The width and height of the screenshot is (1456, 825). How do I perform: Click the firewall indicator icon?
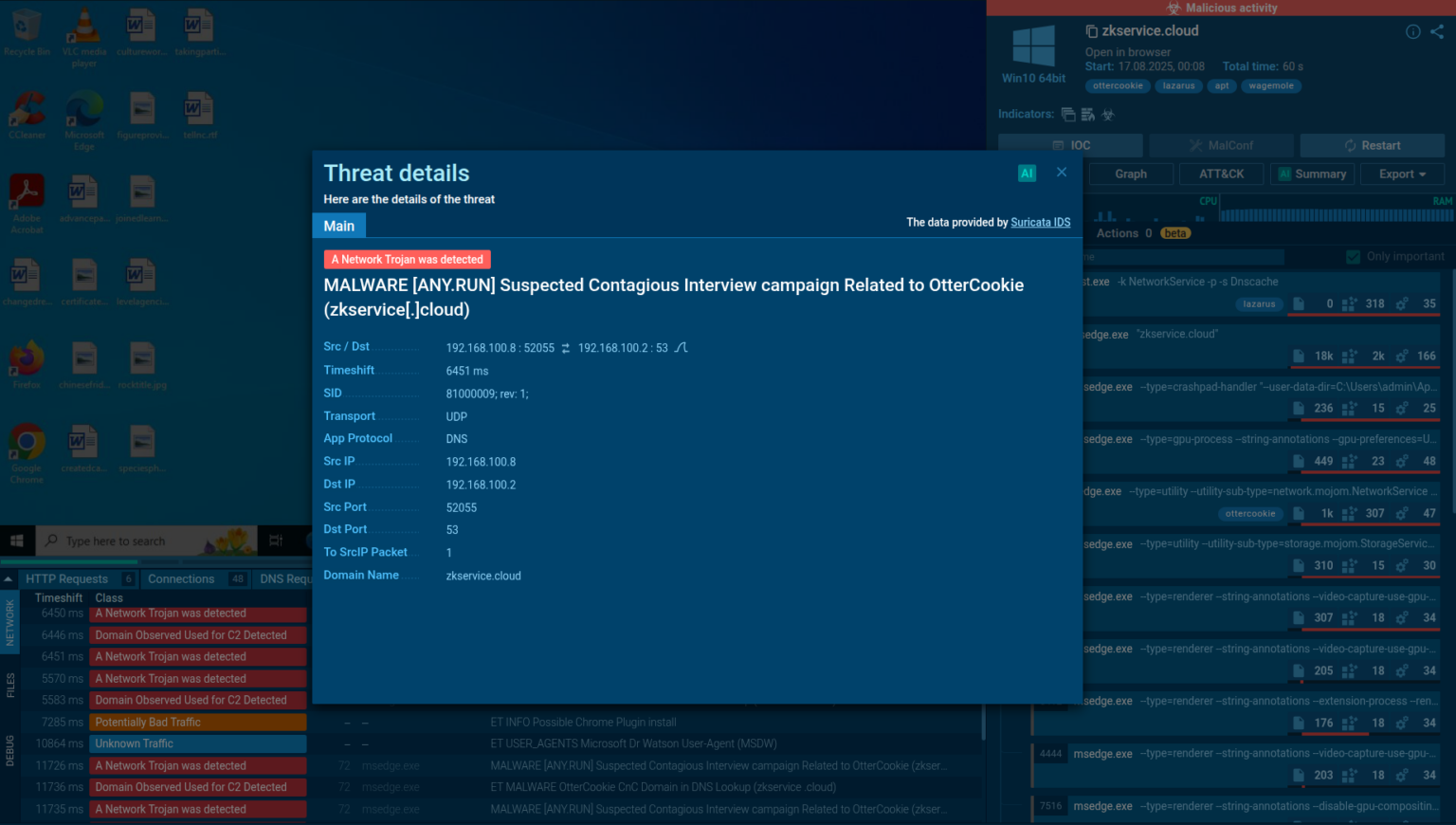(x=1088, y=115)
